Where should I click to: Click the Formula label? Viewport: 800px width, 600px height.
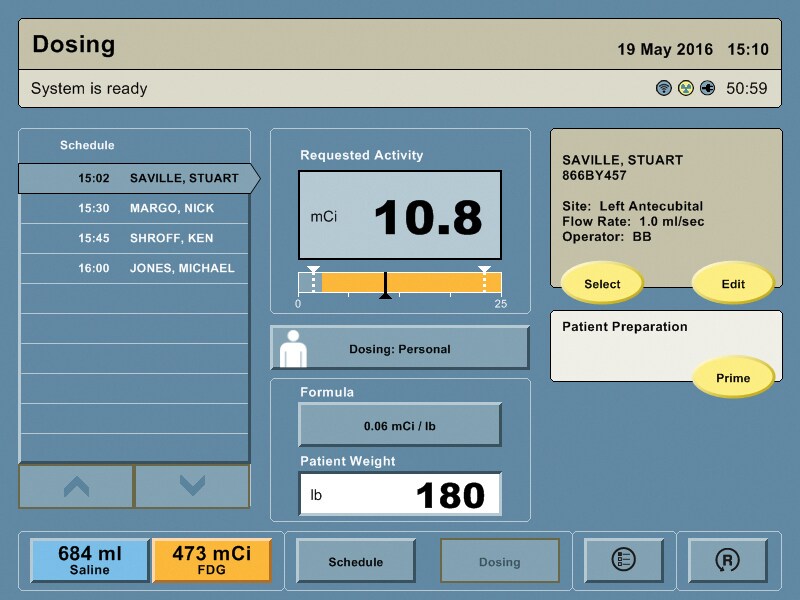(x=327, y=392)
